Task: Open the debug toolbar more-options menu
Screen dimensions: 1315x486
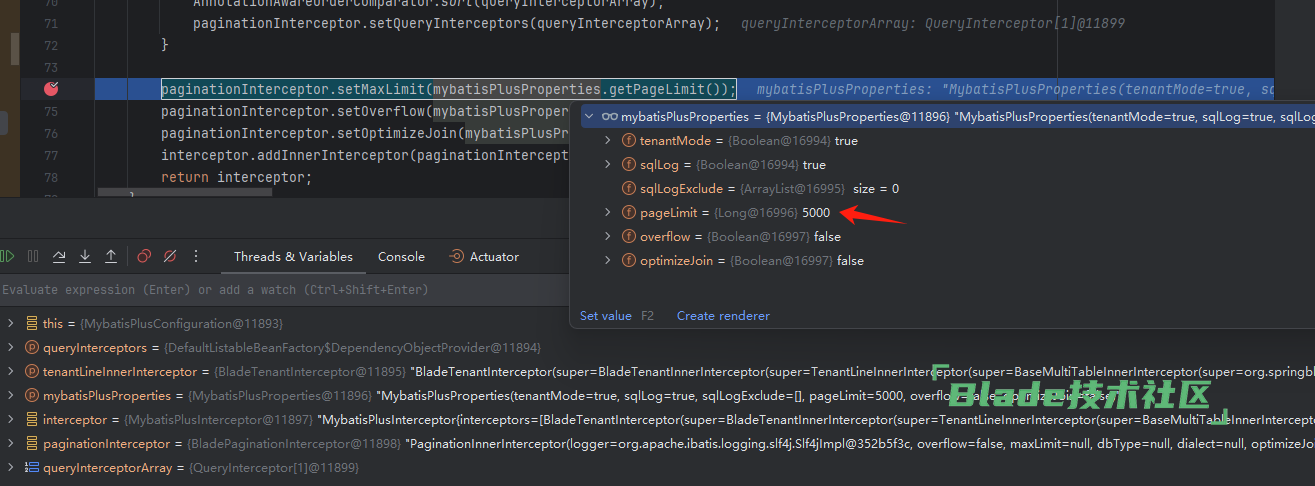Action: click(196, 257)
